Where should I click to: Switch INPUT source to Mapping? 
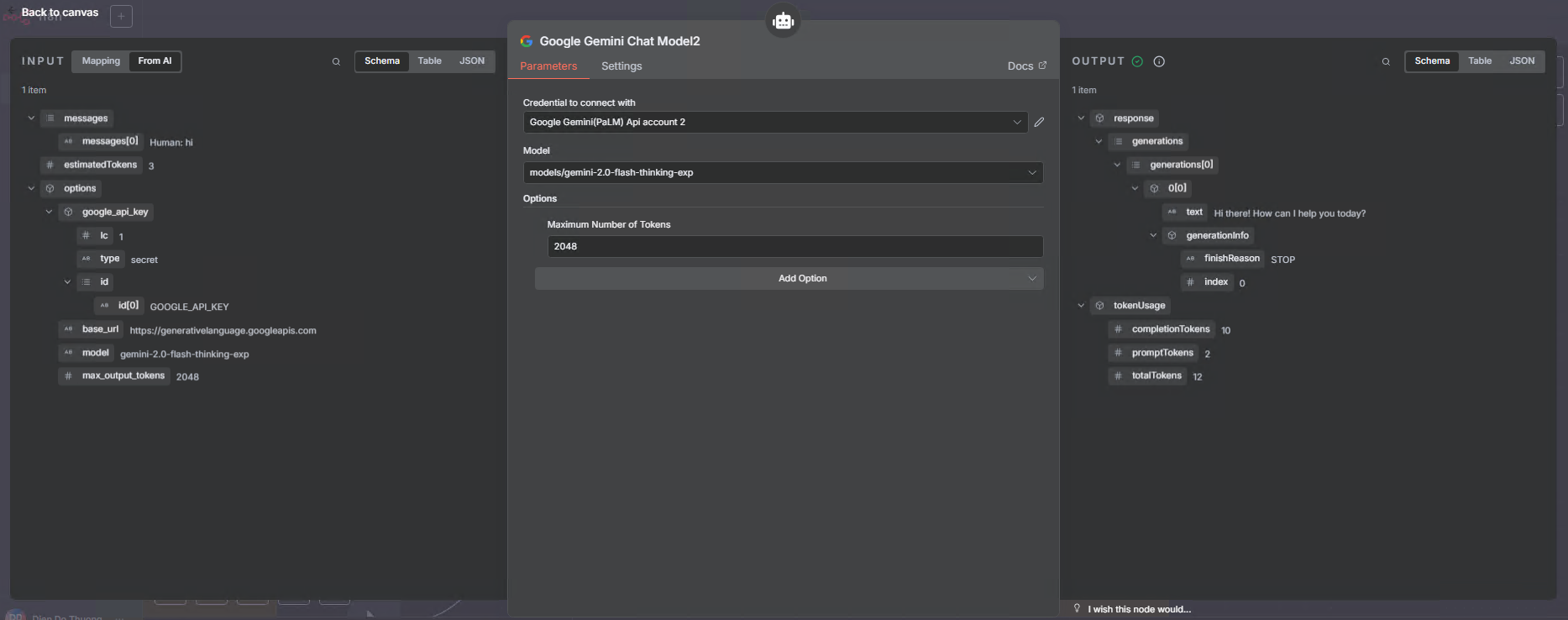[x=101, y=61]
